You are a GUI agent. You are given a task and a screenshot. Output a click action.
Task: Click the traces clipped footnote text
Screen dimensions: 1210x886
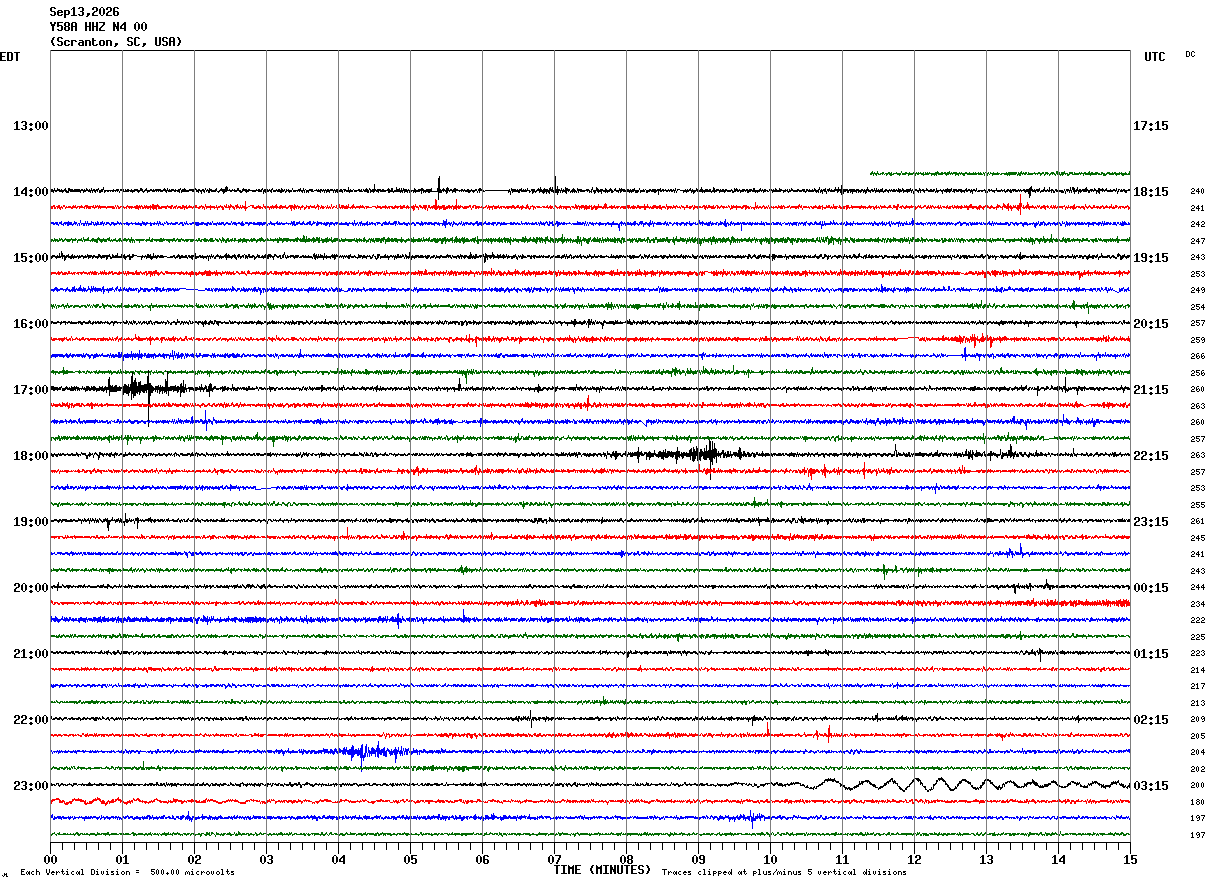click(784, 873)
